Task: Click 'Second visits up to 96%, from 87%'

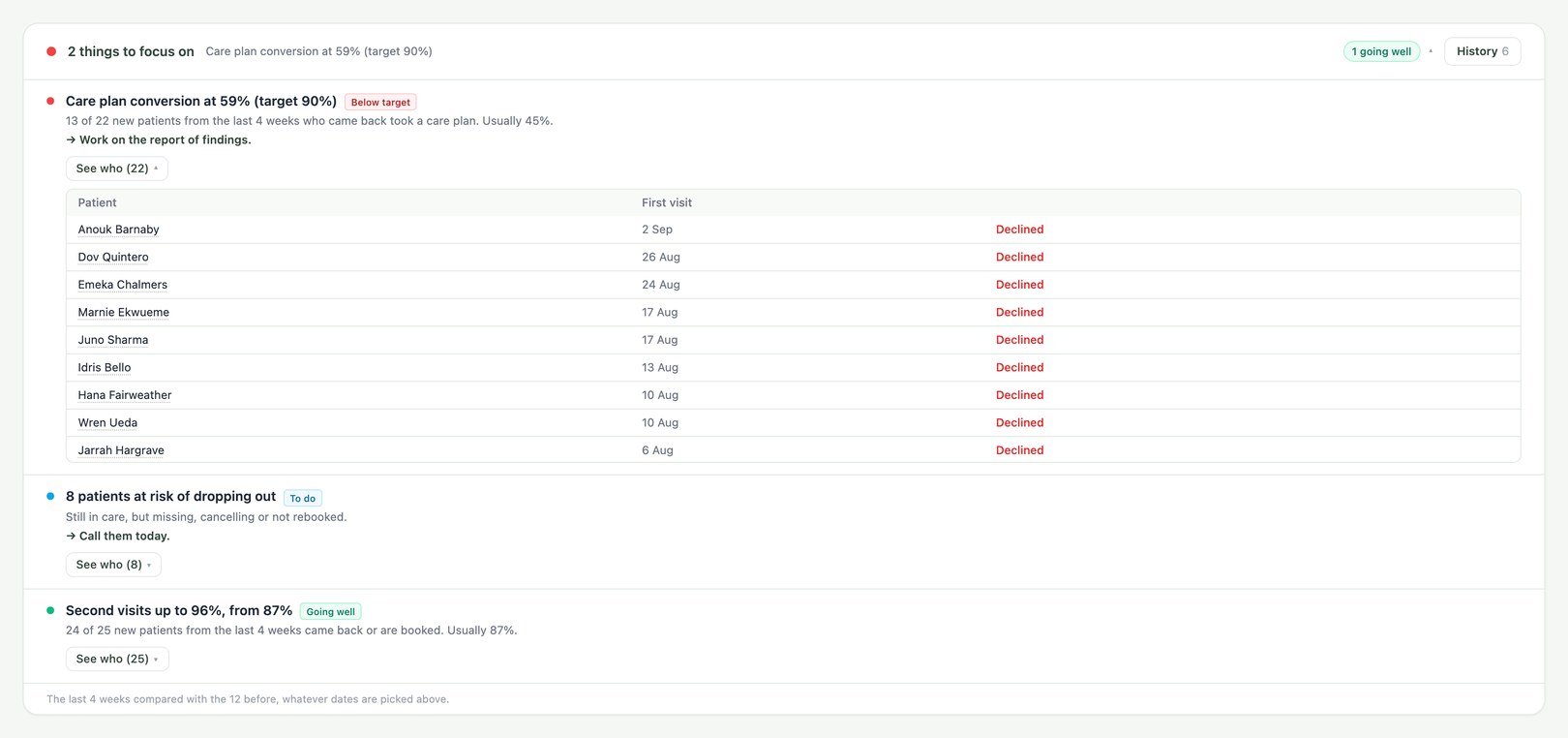Action: (179, 610)
